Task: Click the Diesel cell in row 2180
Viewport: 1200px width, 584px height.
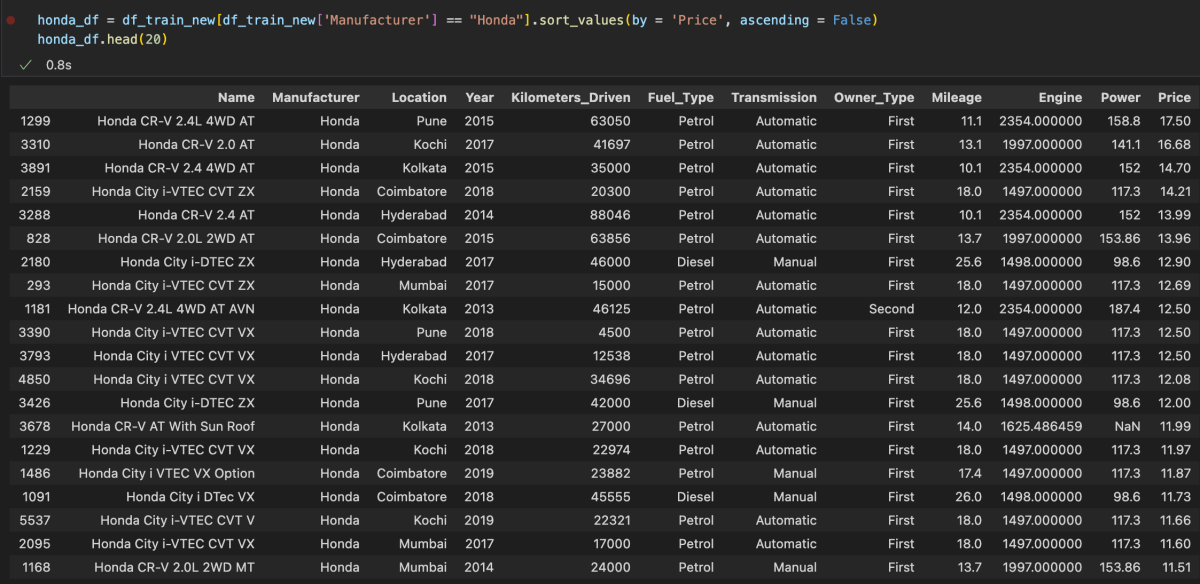Action: click(696, 262)
